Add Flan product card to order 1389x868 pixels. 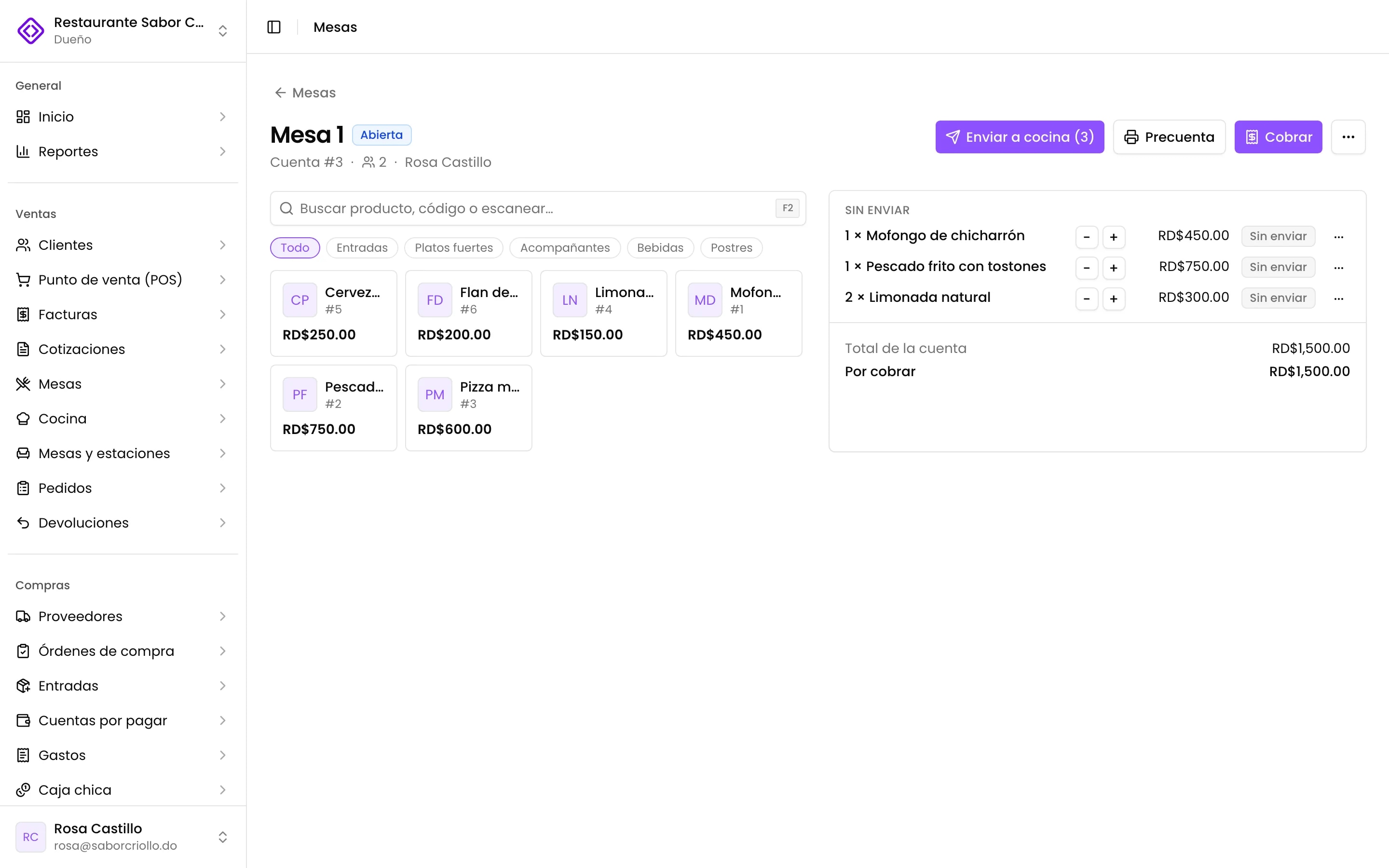point(468,313)
